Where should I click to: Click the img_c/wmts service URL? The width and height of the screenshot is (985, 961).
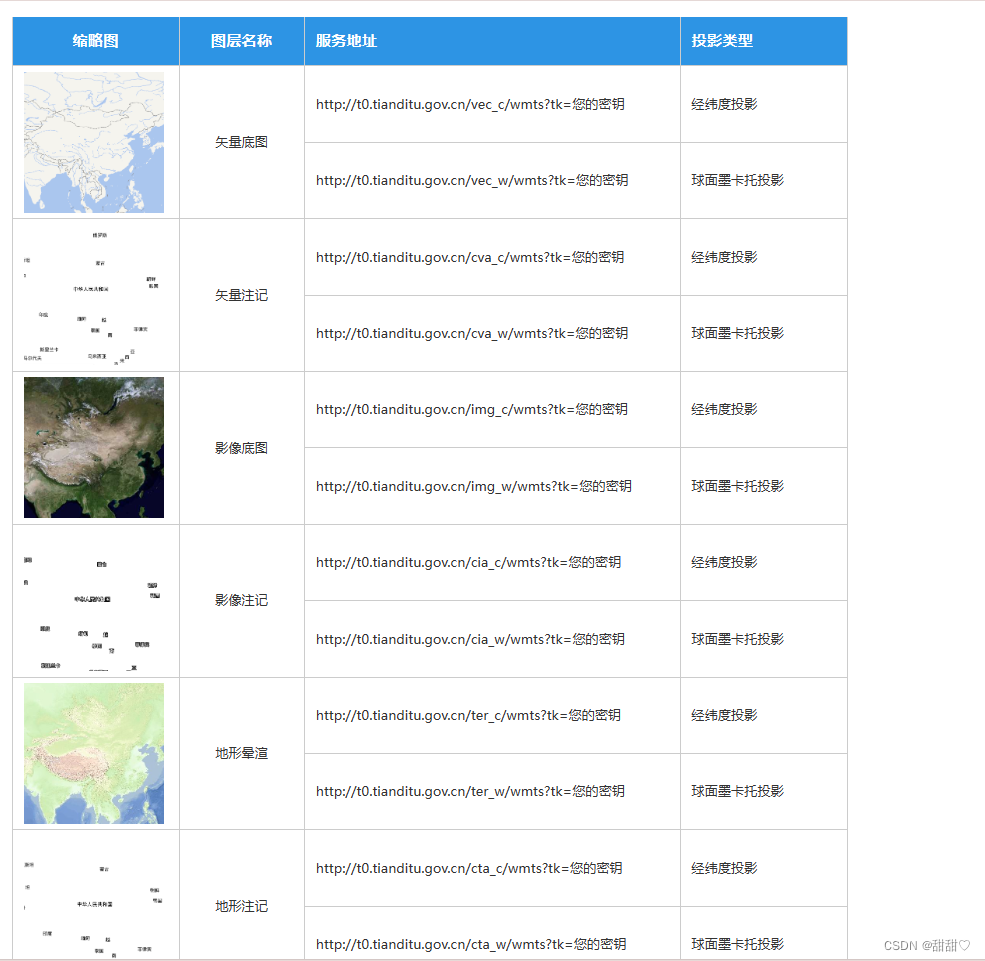[x=472, y=410]
